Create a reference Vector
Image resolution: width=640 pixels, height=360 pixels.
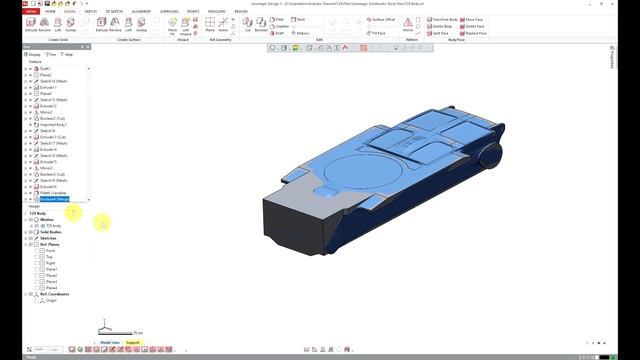(223, 24)
